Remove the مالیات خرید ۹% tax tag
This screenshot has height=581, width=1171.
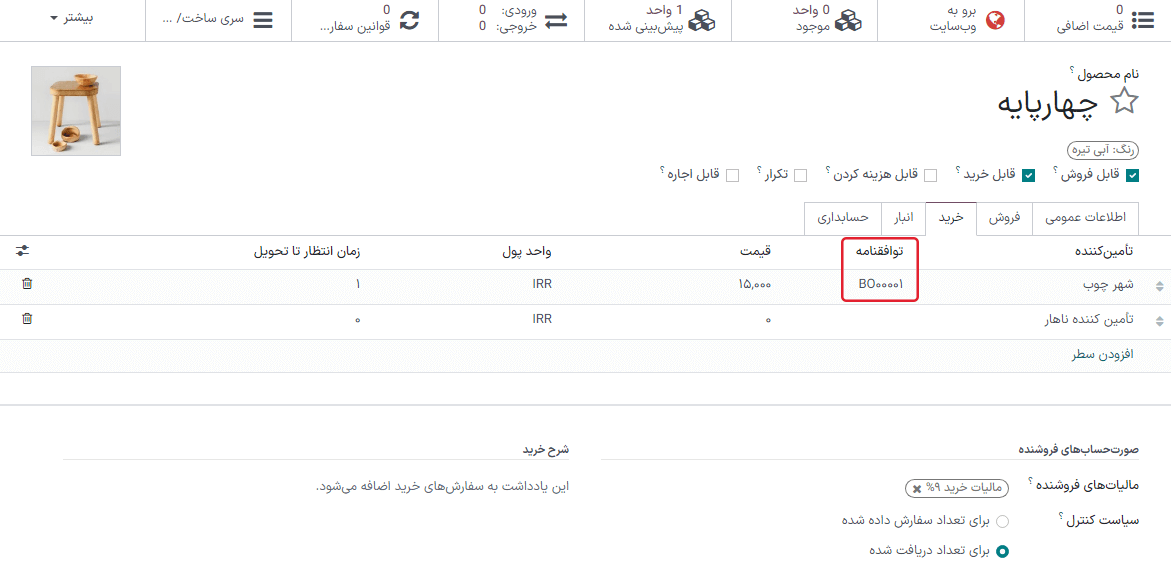point(917,488)
